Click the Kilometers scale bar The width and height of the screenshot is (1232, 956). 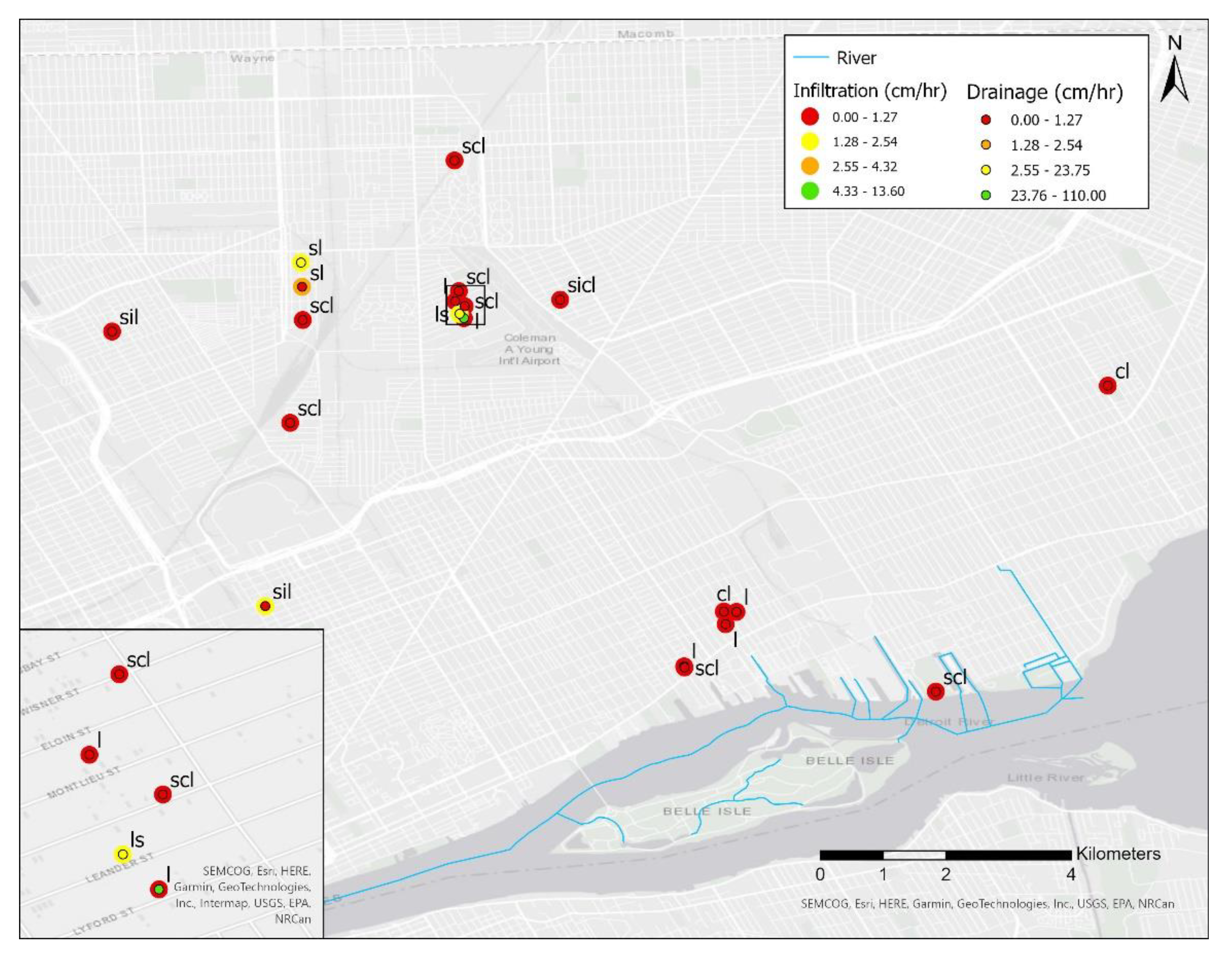tap(946, 855)
